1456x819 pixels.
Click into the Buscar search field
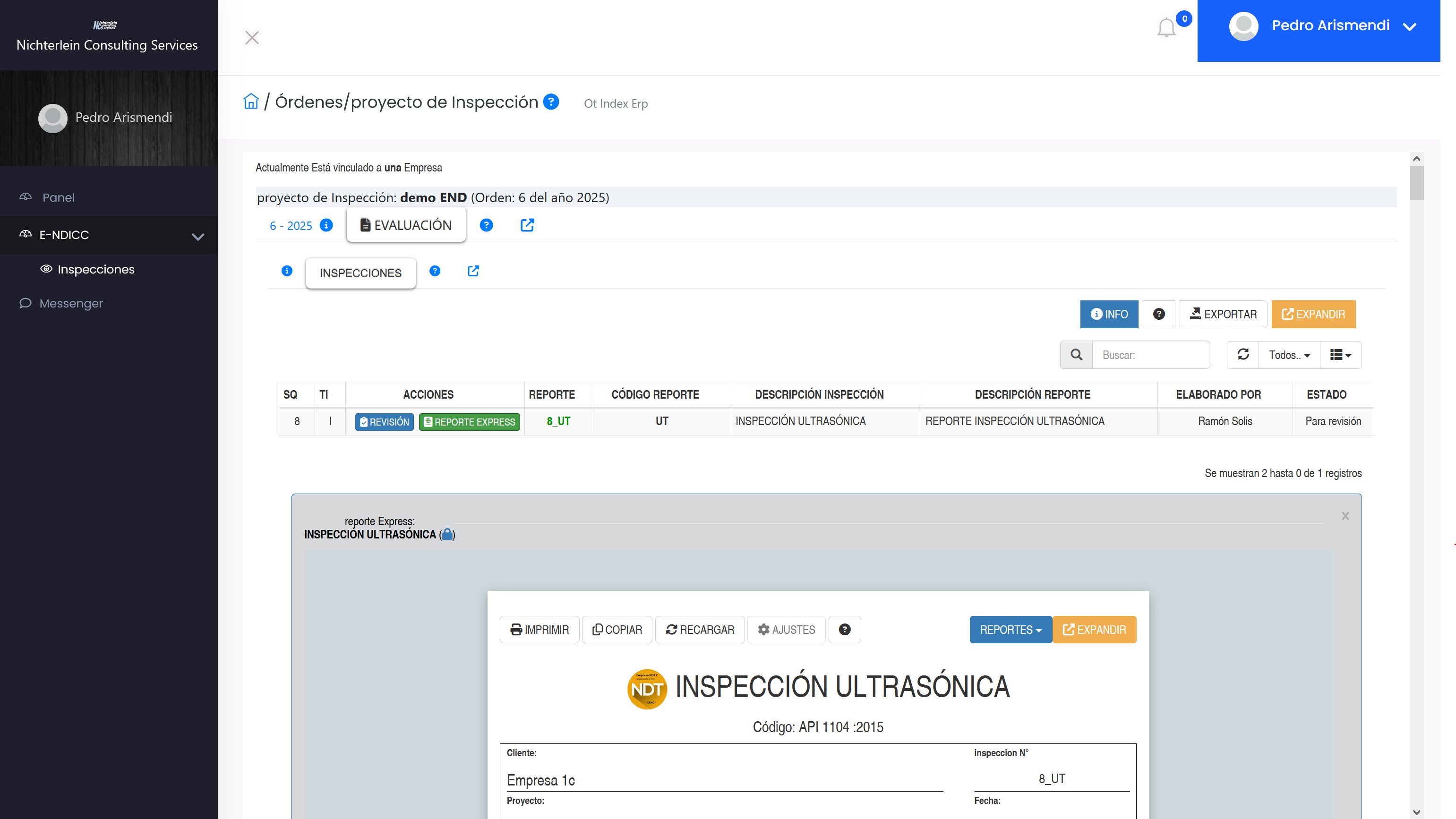1151,355
